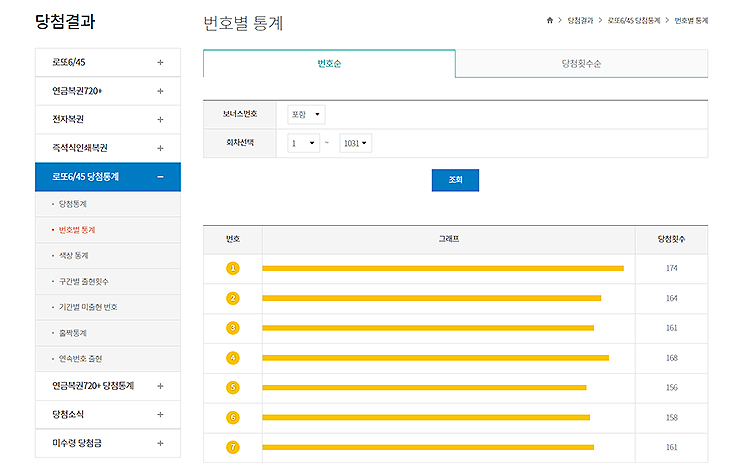This screenshot has height=463, width=740.
Task: Open 전자복권 sidebar menu
Action: [x=108, y=119]
